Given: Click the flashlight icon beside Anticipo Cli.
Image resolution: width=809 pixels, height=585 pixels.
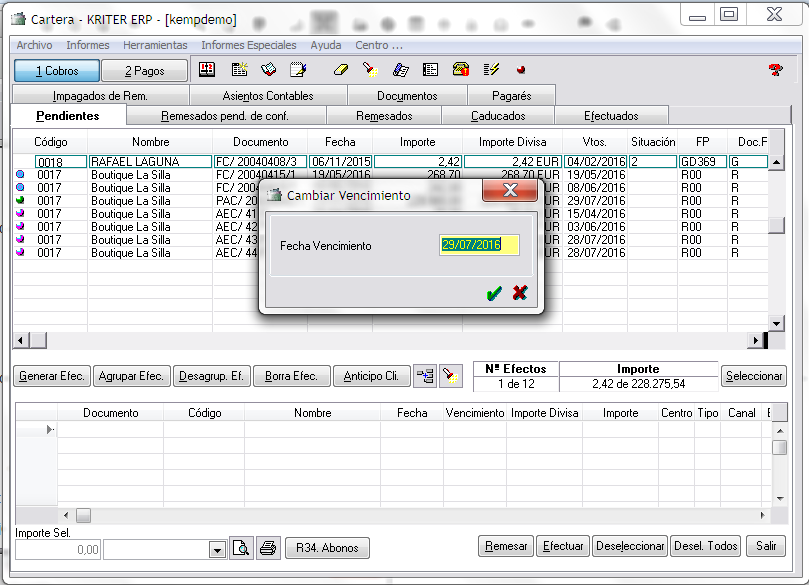Looking at the screenshot, I should point(450,376).
